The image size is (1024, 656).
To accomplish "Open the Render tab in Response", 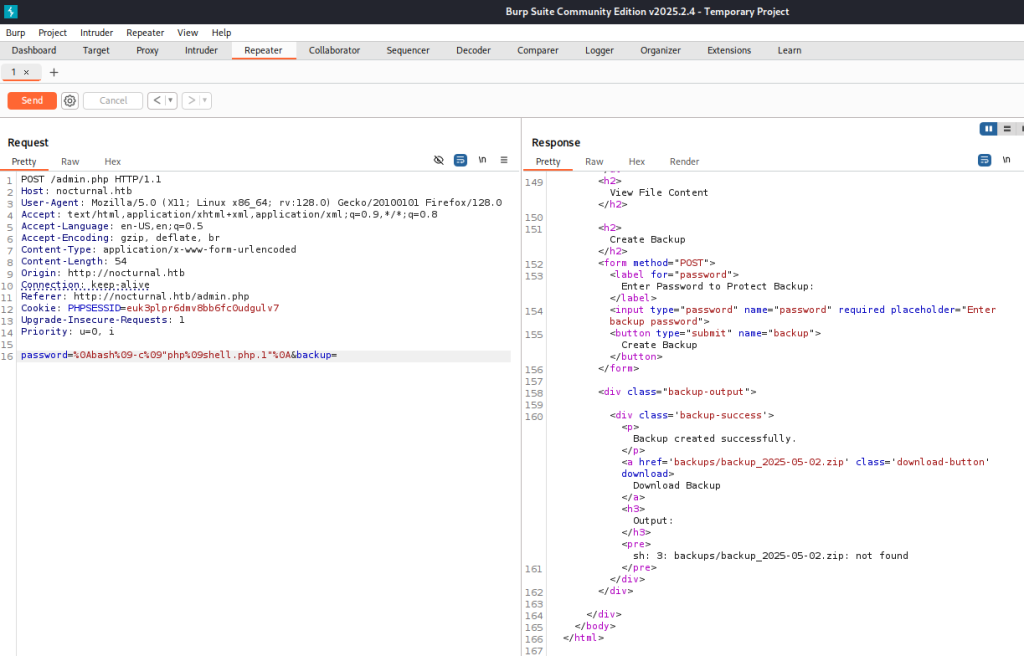I will click(x=684, y=161).
